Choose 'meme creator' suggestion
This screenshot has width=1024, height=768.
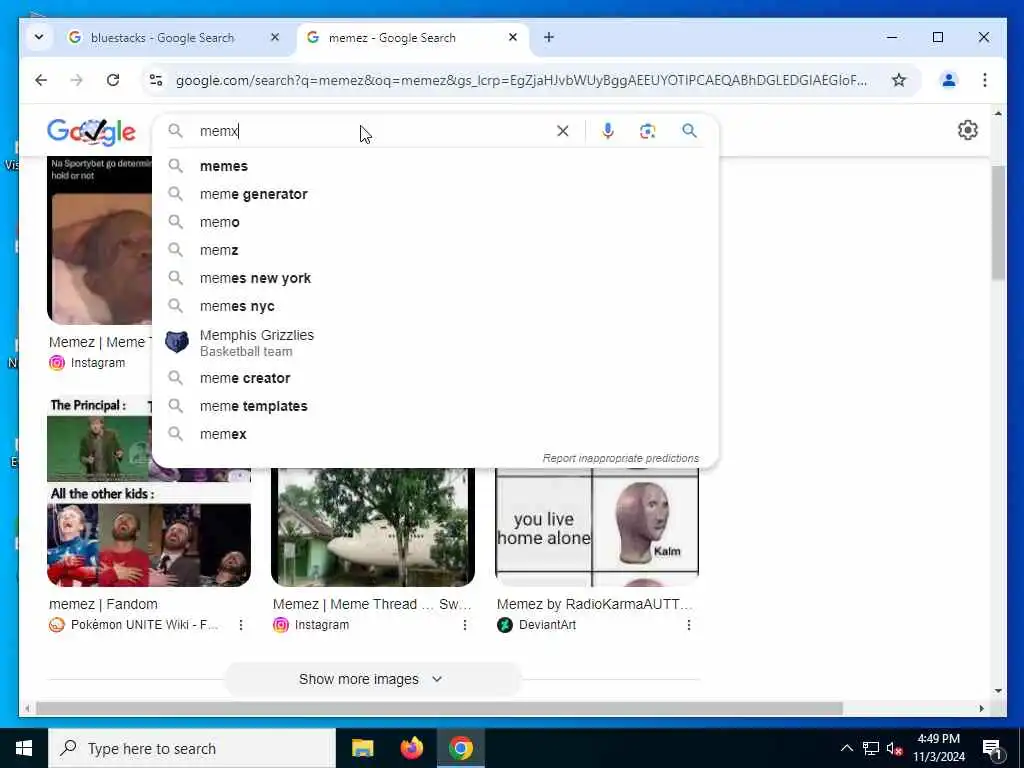(x=435, y=378)
